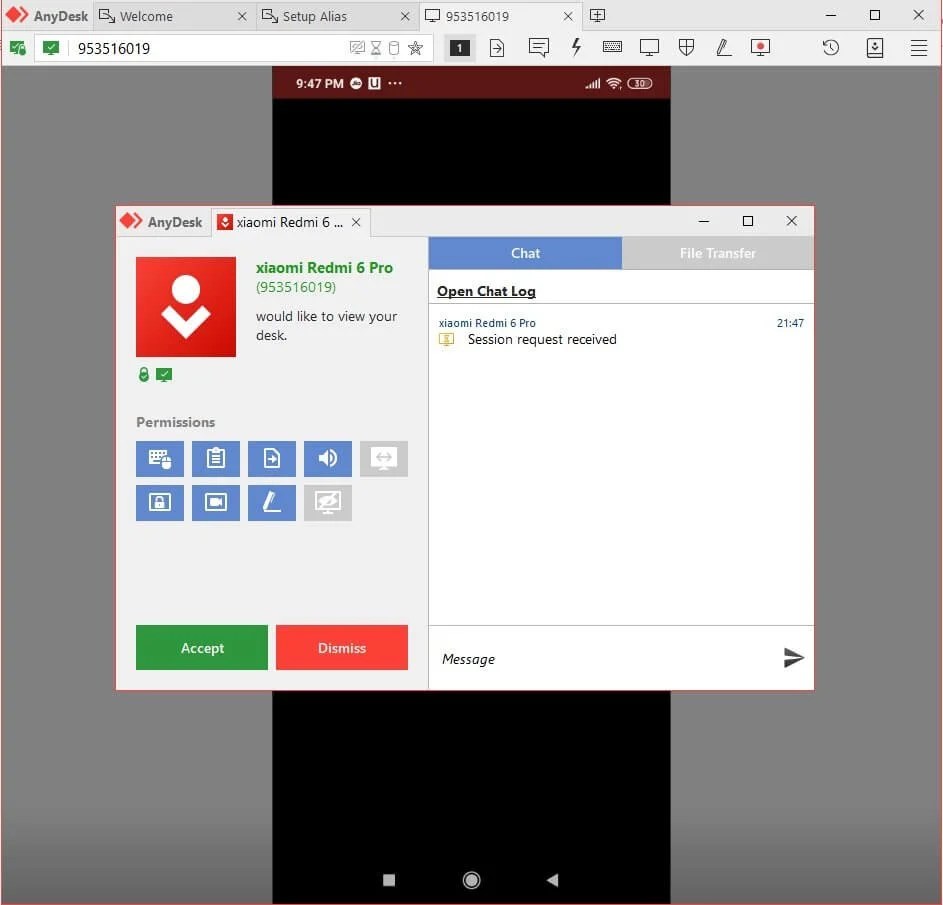Screen dimensions: 943x905
Task: Open the AnyDesk hamburger menu
Action: point(919,47)
